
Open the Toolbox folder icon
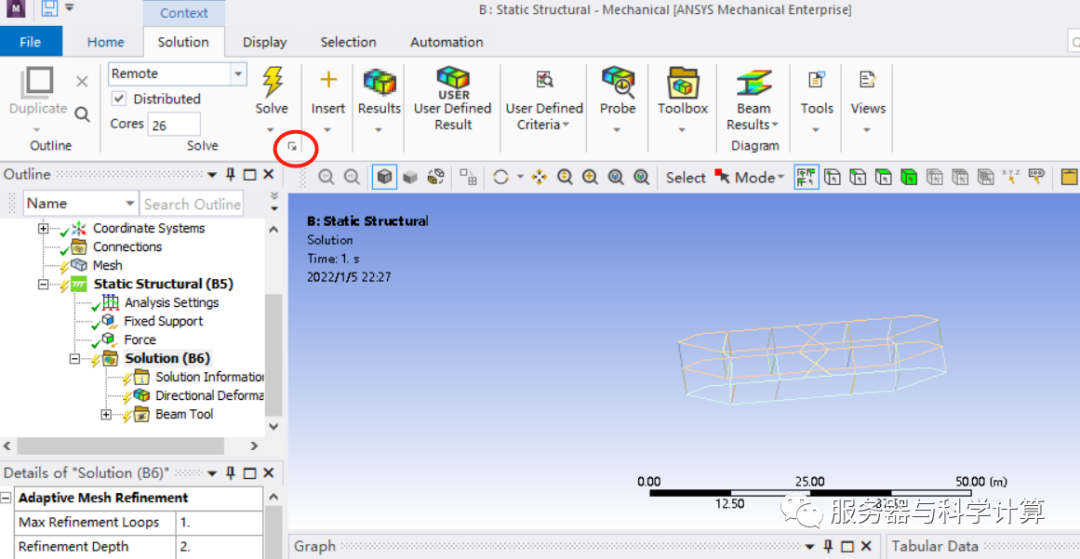[x=683, y=83]
